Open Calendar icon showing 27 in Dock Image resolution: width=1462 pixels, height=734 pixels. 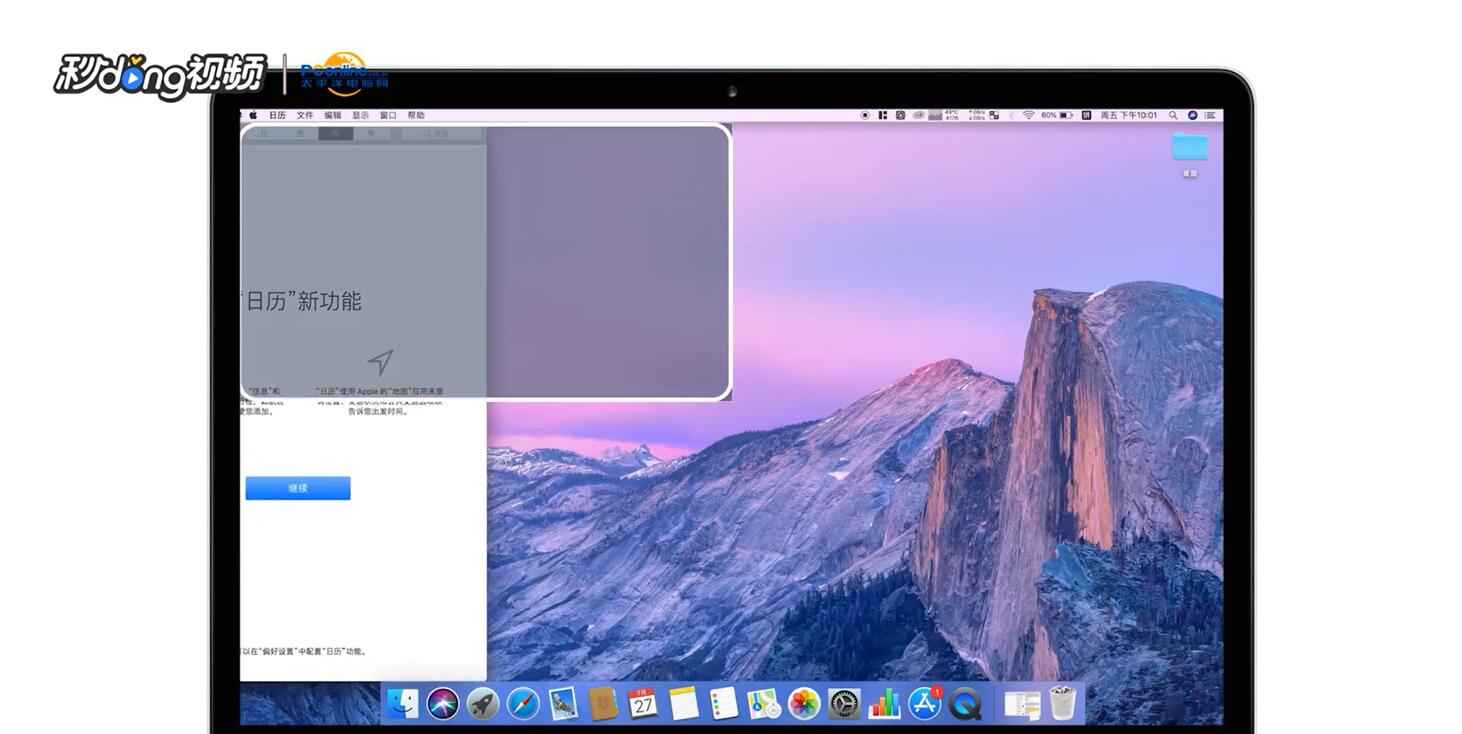coord(643,703)
